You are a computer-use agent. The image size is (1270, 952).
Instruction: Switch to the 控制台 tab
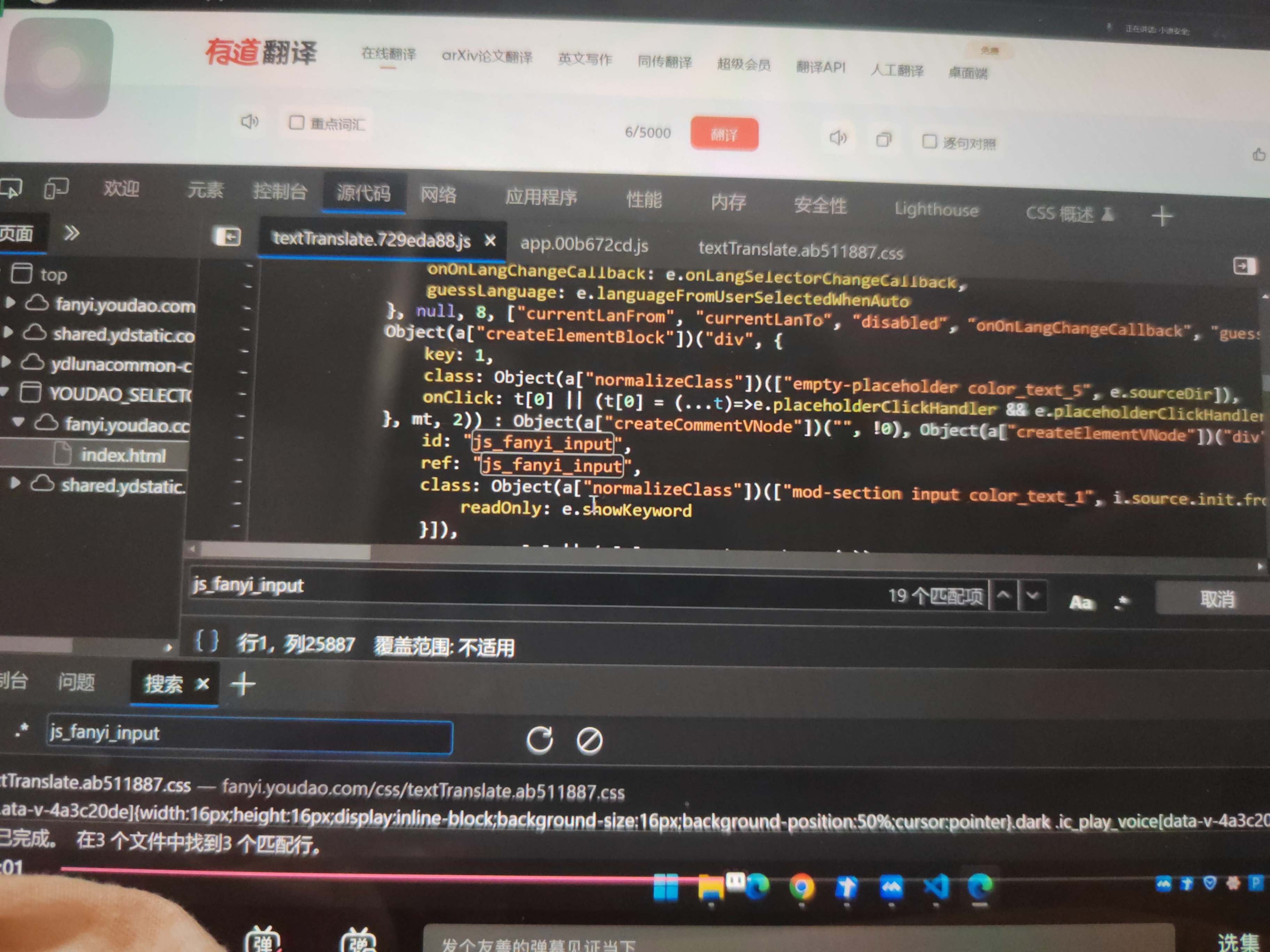point(280,191)
